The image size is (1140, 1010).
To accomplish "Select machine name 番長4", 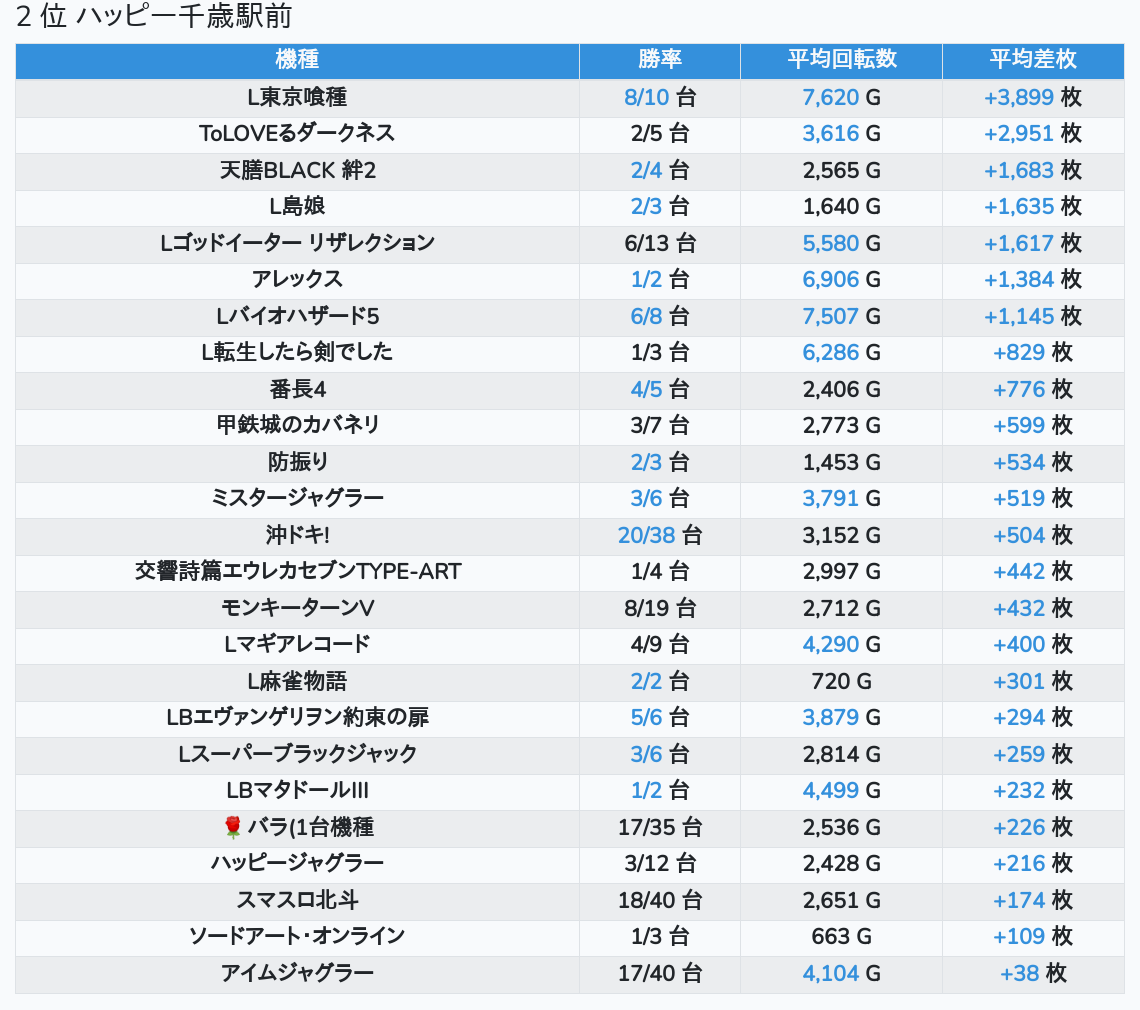I will [x=297, y=389].
